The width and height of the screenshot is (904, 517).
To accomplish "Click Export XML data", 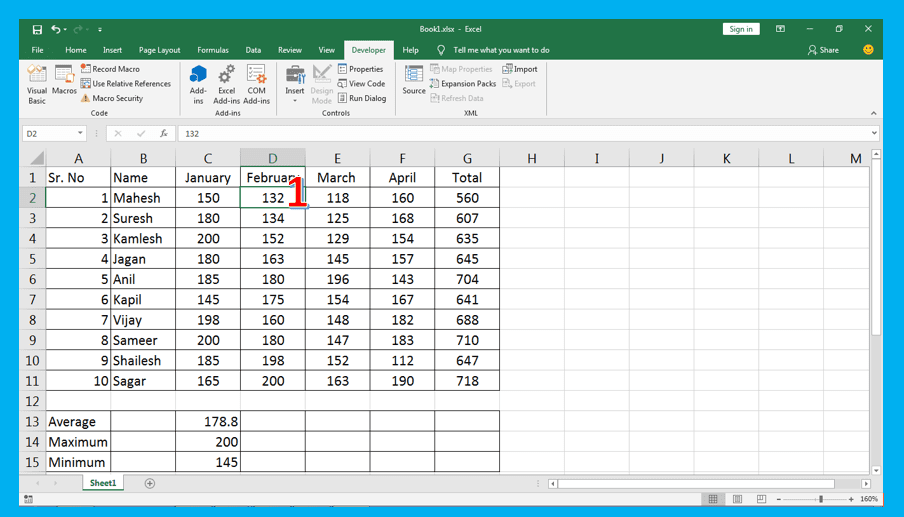I will [519, 84].
